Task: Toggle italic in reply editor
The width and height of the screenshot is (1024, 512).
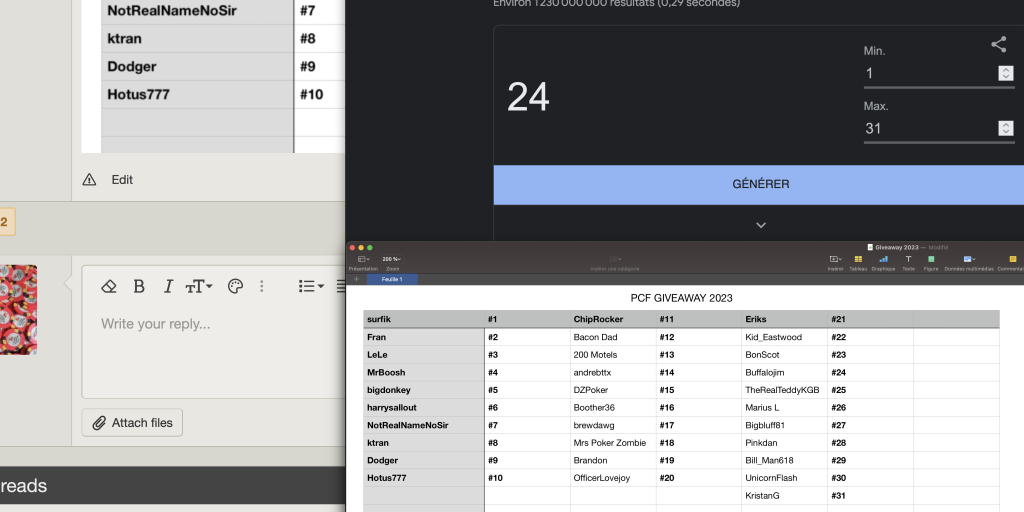Action: pyautogui.click(x=168, y=286)
